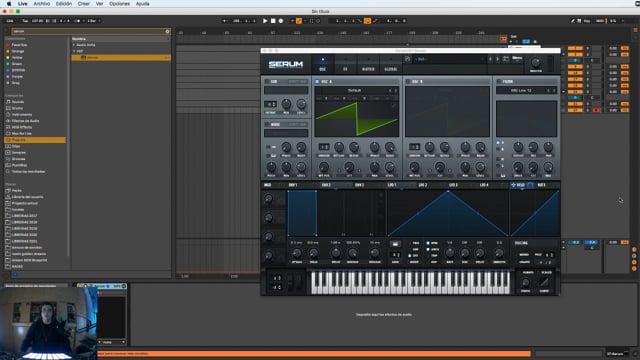Select Plug-ins category in the browser
Viewport: 640px width, 360px height.
click(x=35, y=140)
